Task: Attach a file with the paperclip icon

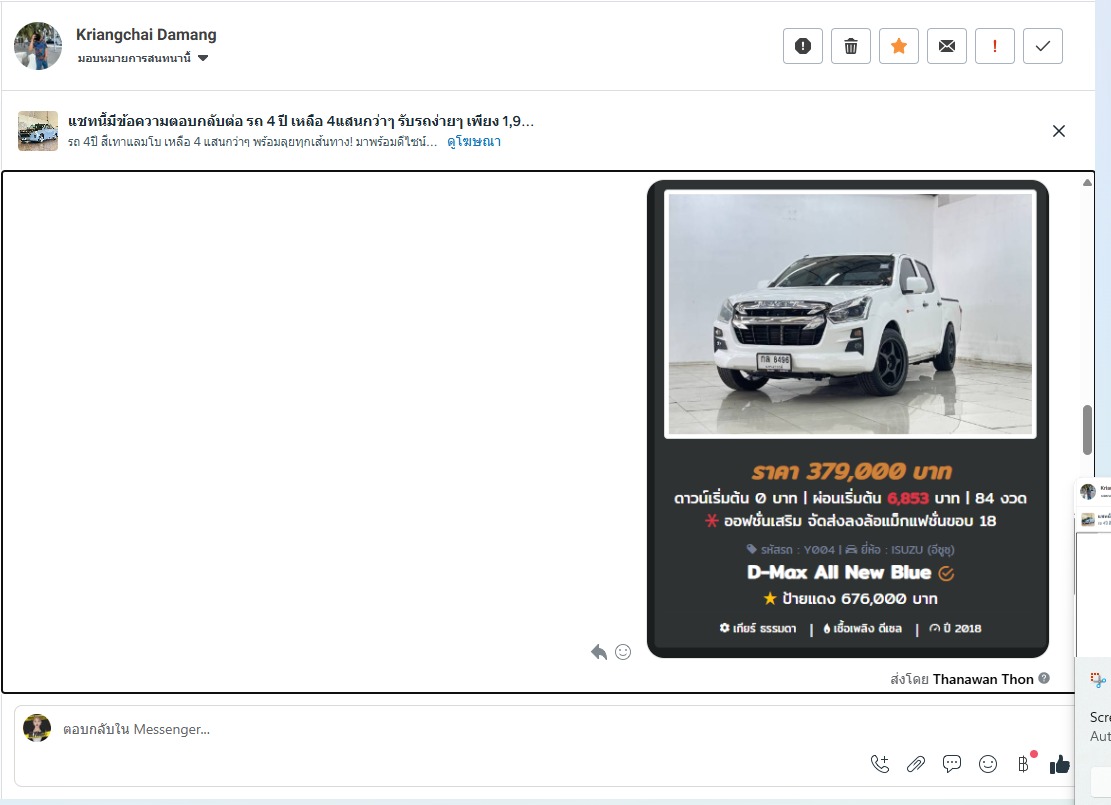Action: tap(915, 764)
